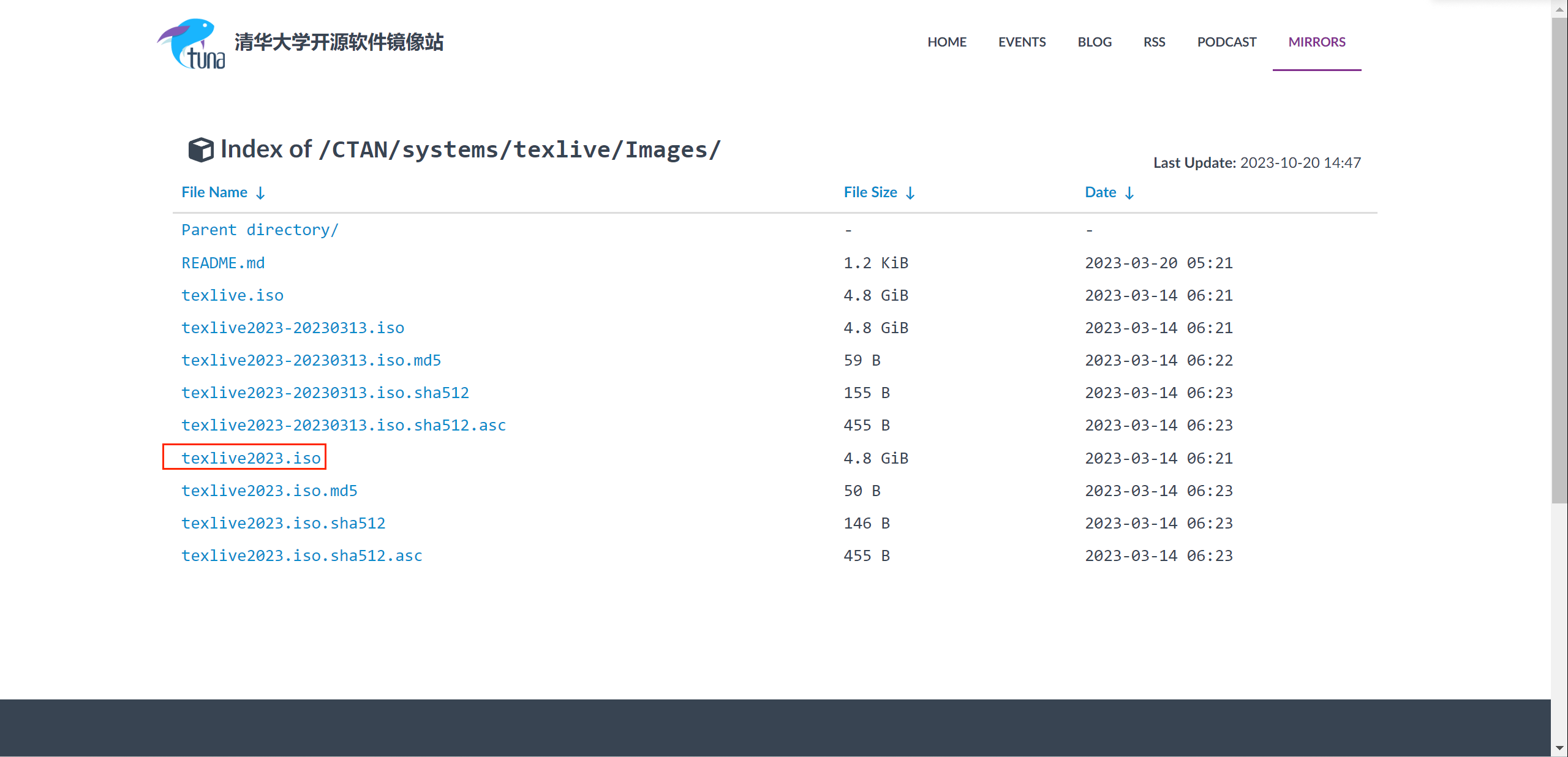Open the RSS feed link

coord(1154,42)
